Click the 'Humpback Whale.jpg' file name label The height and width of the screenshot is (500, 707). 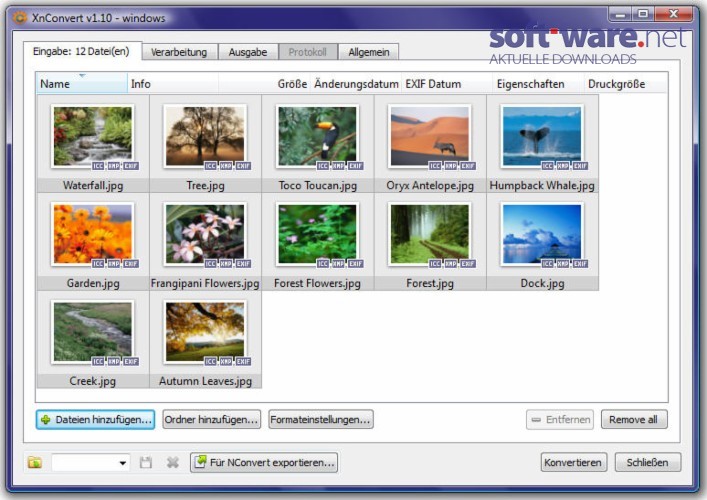(x=542, y=185)
